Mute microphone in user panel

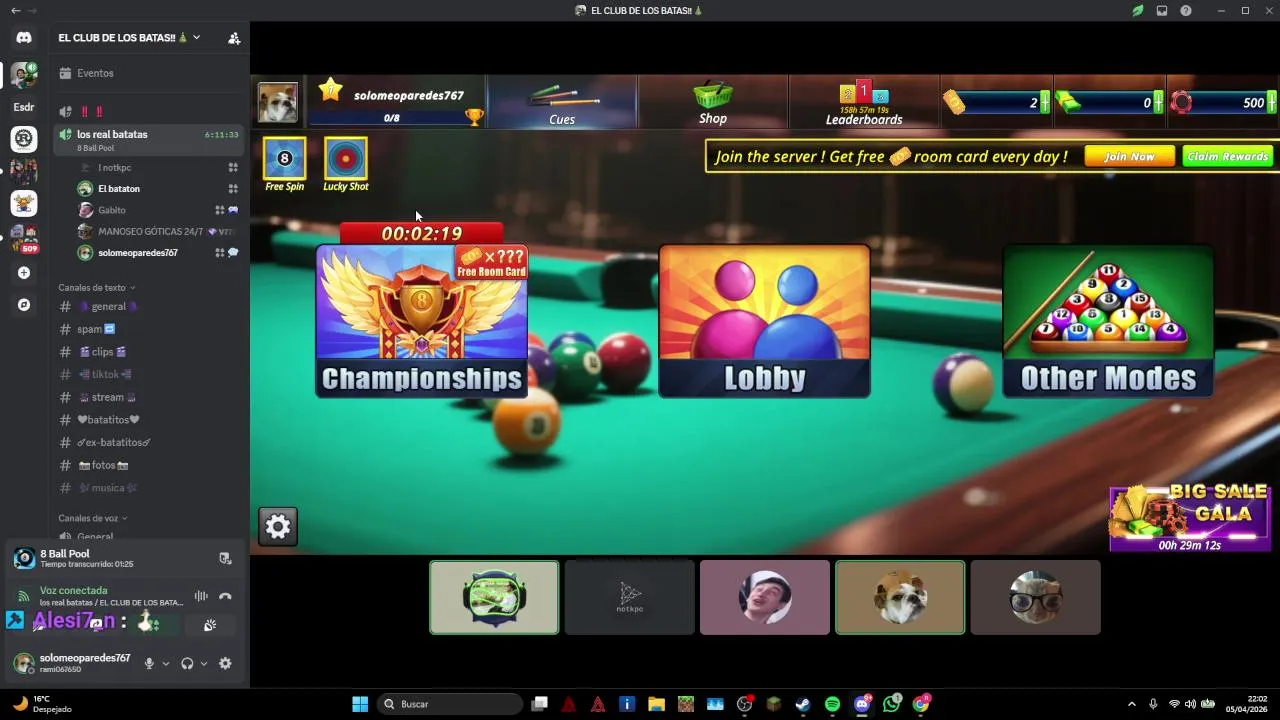point(149,663)
